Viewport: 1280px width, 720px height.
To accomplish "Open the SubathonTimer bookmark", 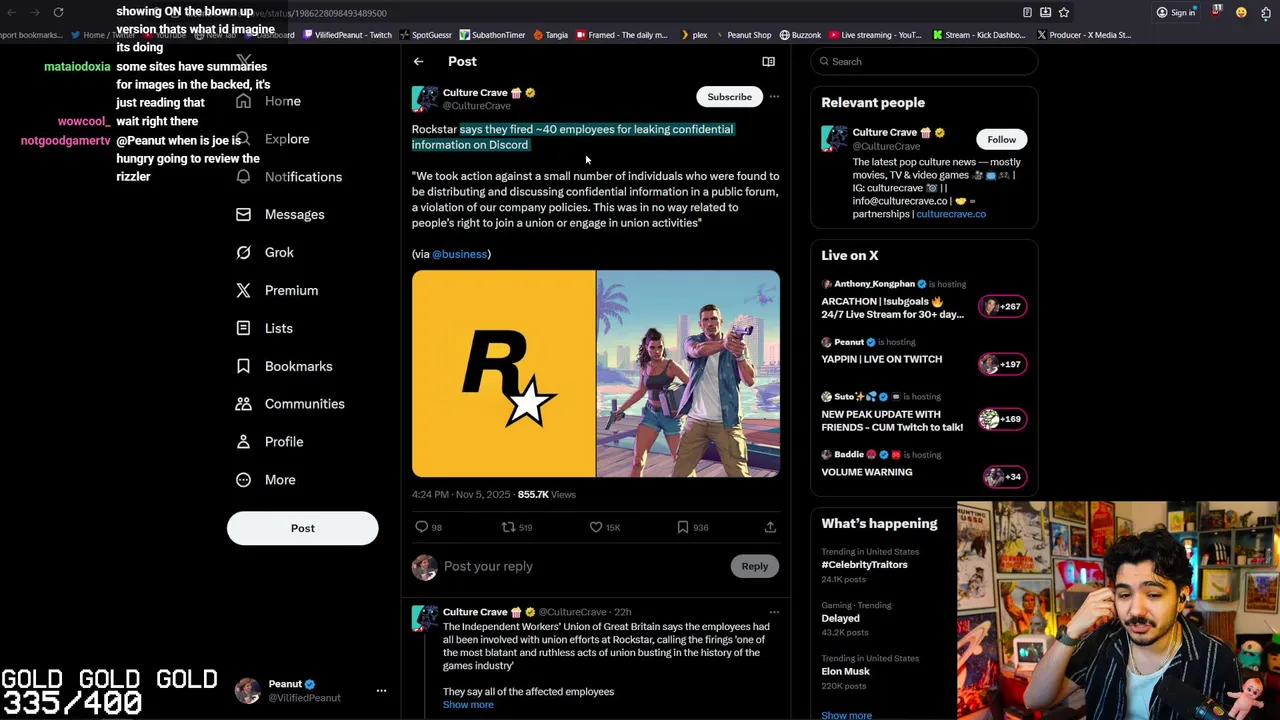I will pyautogui.click(x=492, y=35).
